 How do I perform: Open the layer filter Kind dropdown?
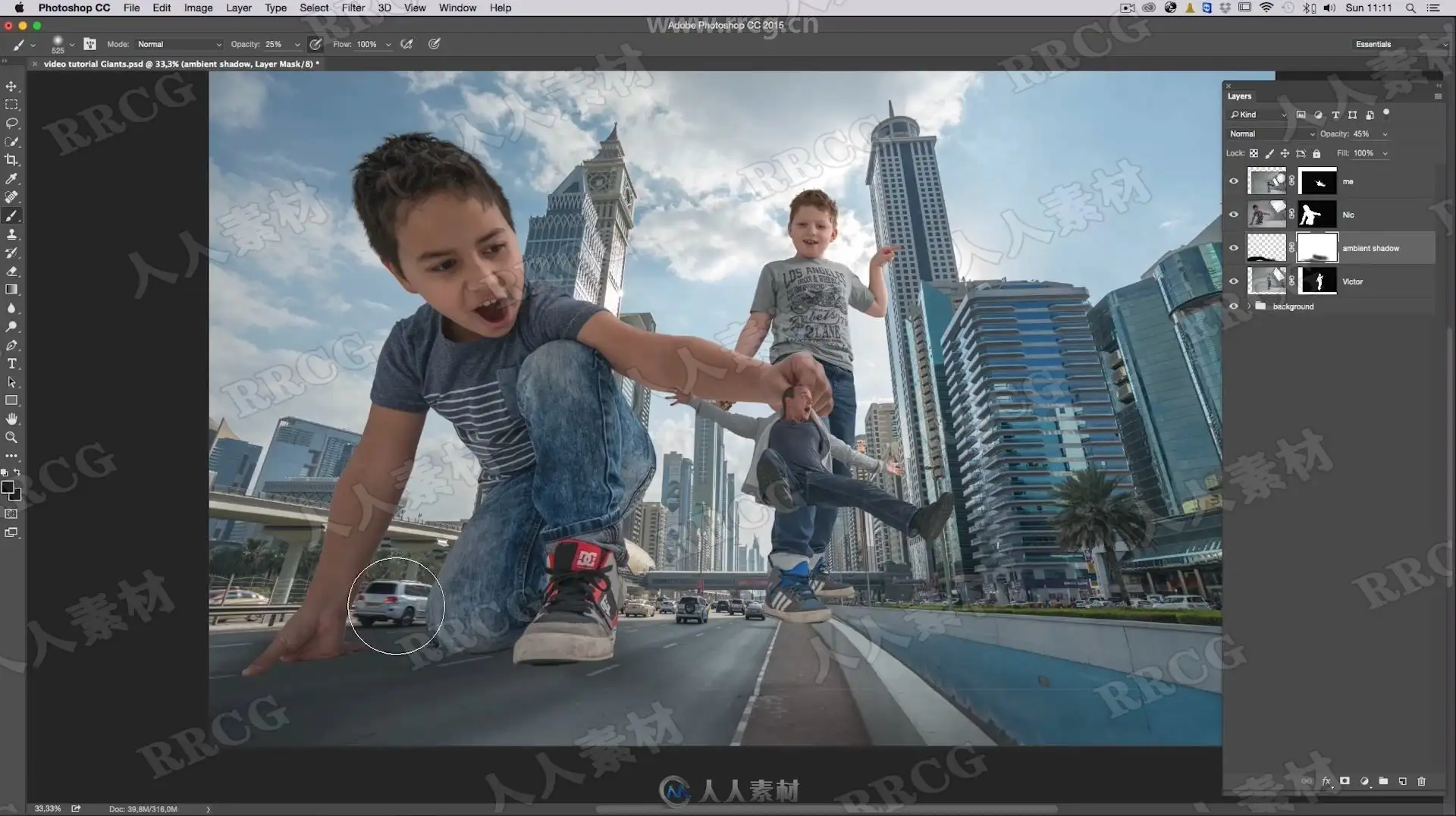coord(1258,115)
